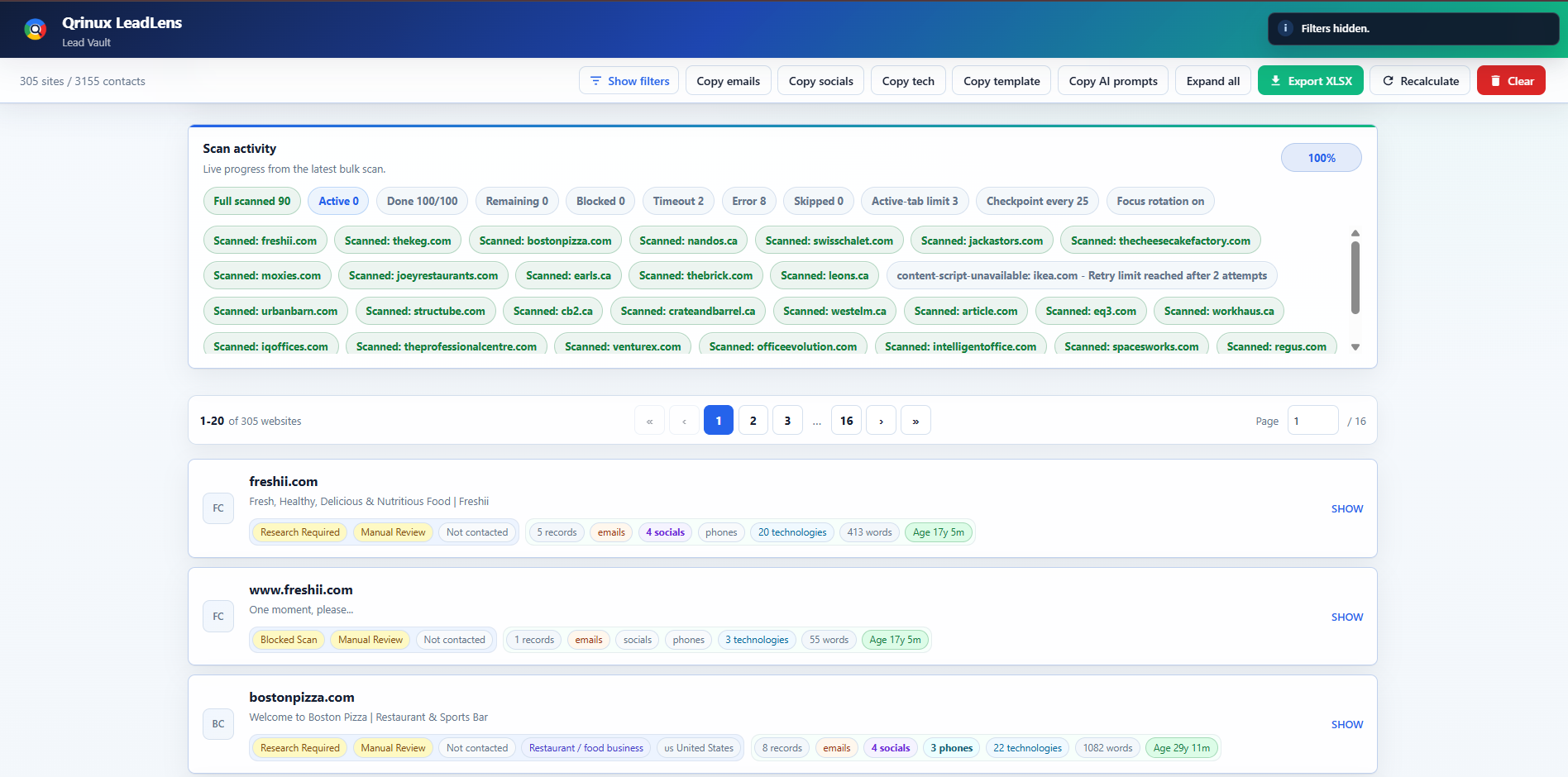Click Copy emails button
Image resolution: width=1568 pixels, height=777 pixels.
pyautogui.click(x=729, y=81)
